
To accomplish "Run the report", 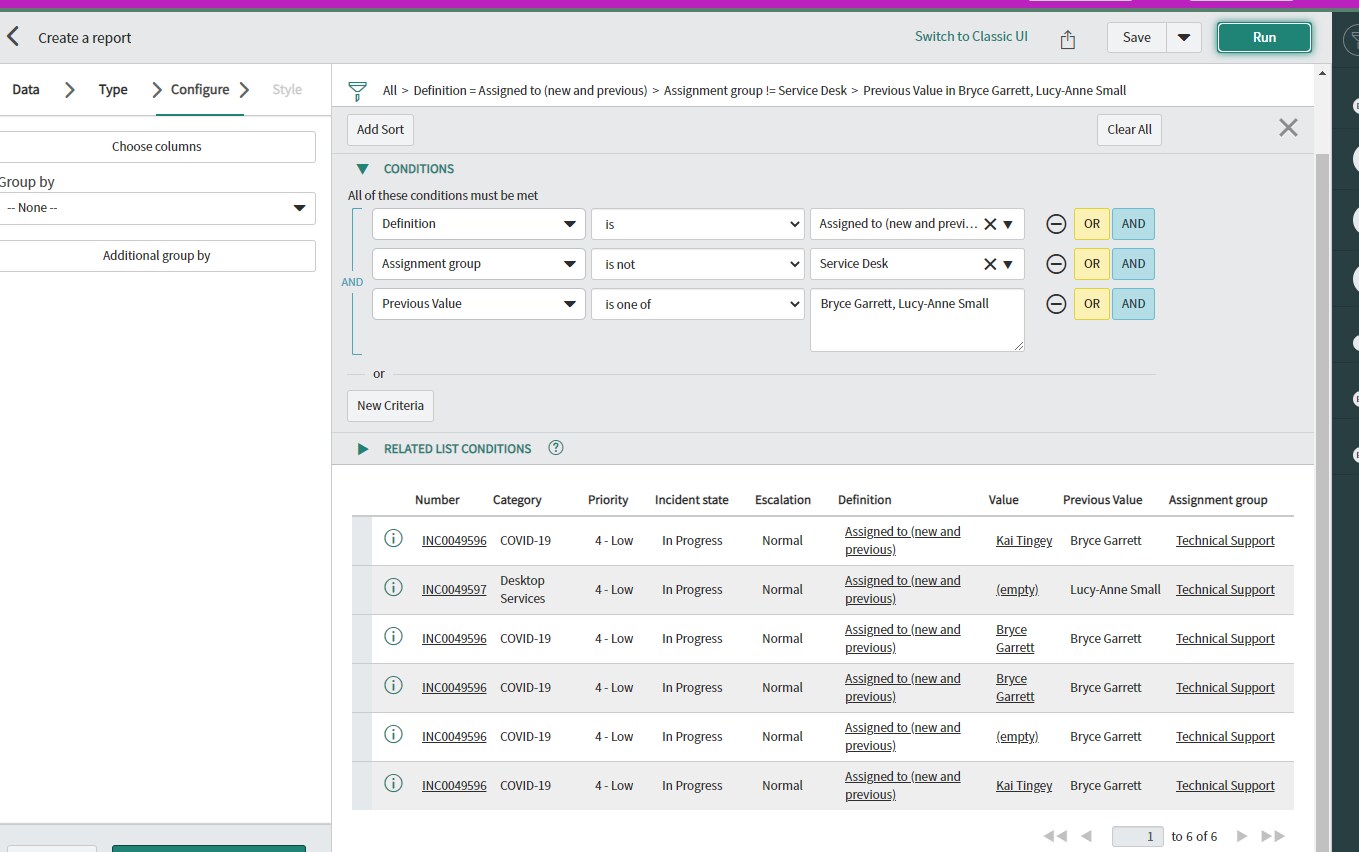I will coord(1263,38).
